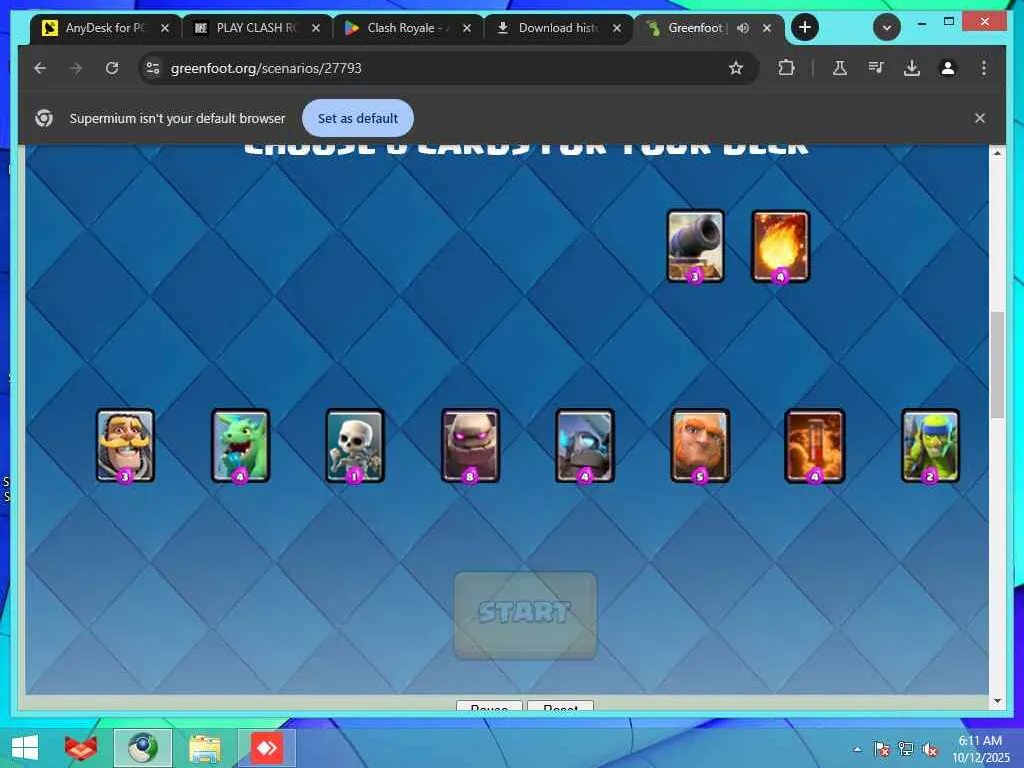Open the profile account icon
The image size is (1024, 768).
[x=948, y=68]
